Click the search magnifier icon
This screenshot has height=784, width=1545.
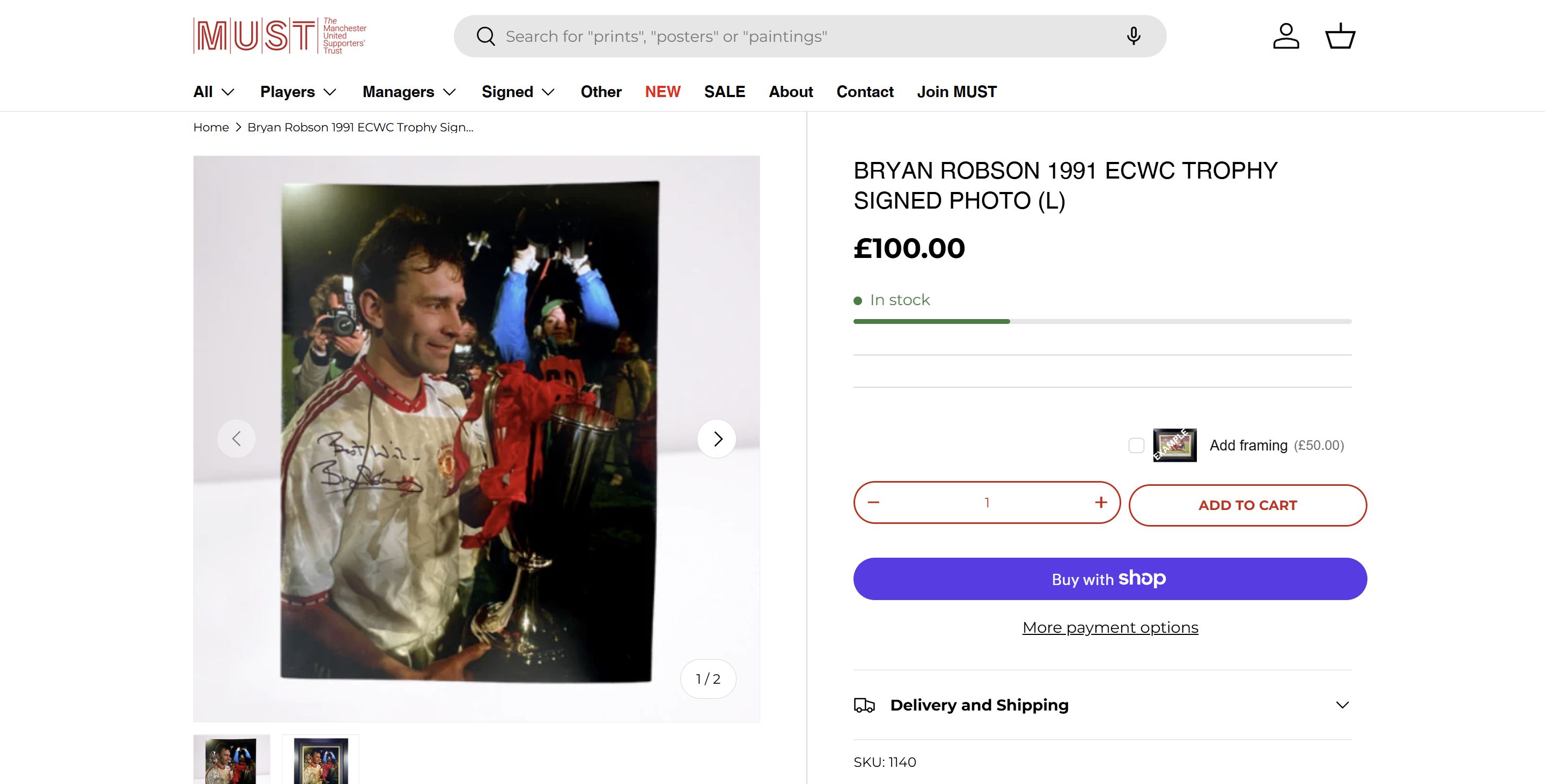pos(485,36)
